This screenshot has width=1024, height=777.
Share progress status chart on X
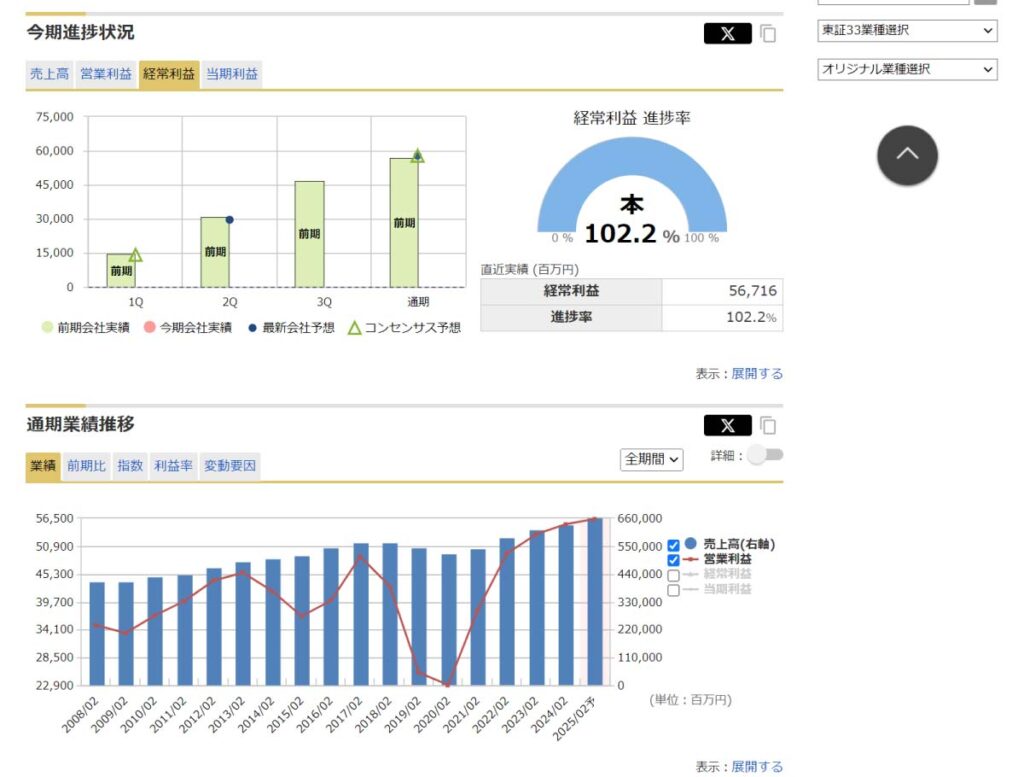tap(728, 33)
